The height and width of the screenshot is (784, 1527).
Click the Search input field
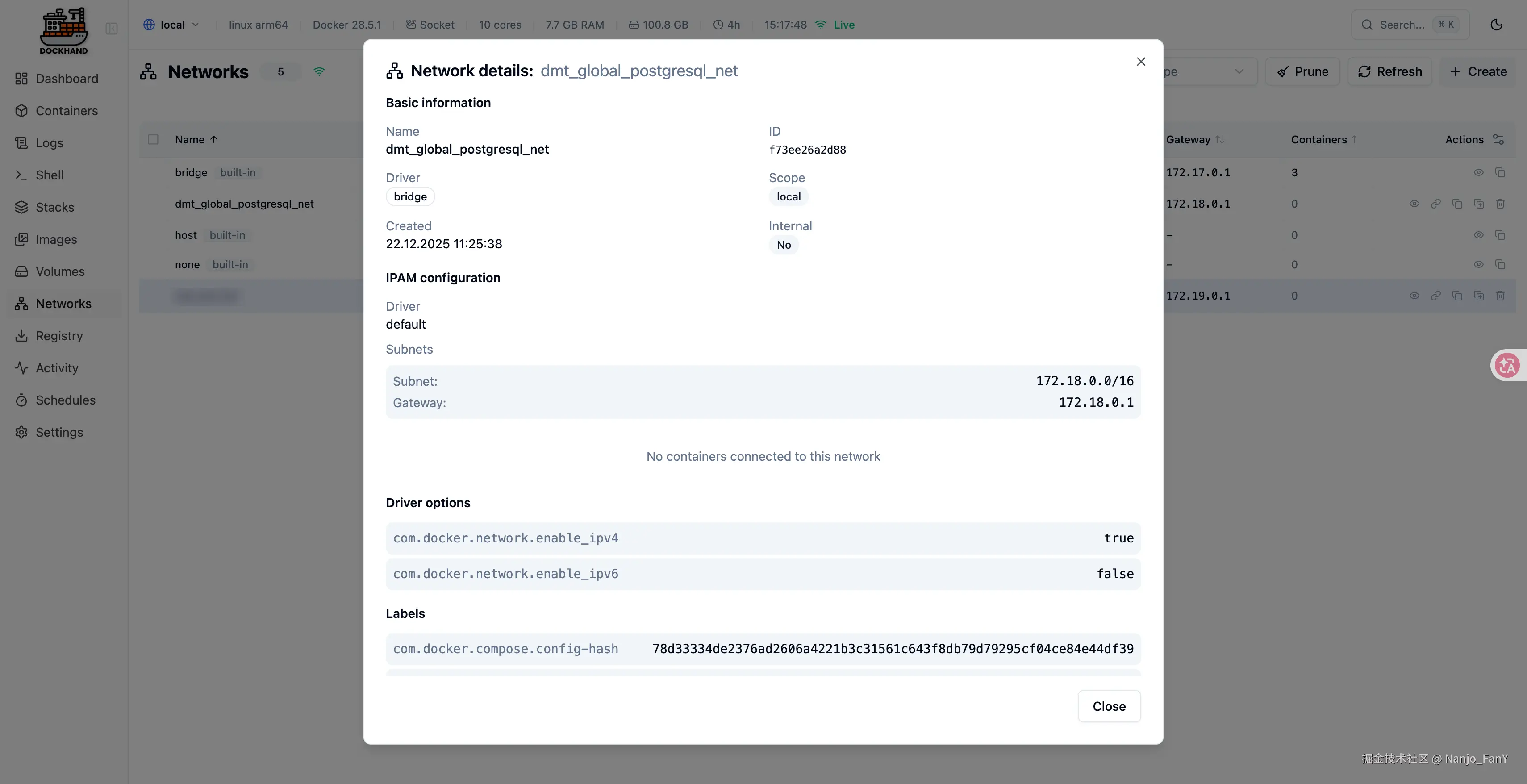(x=1402, y=24)
